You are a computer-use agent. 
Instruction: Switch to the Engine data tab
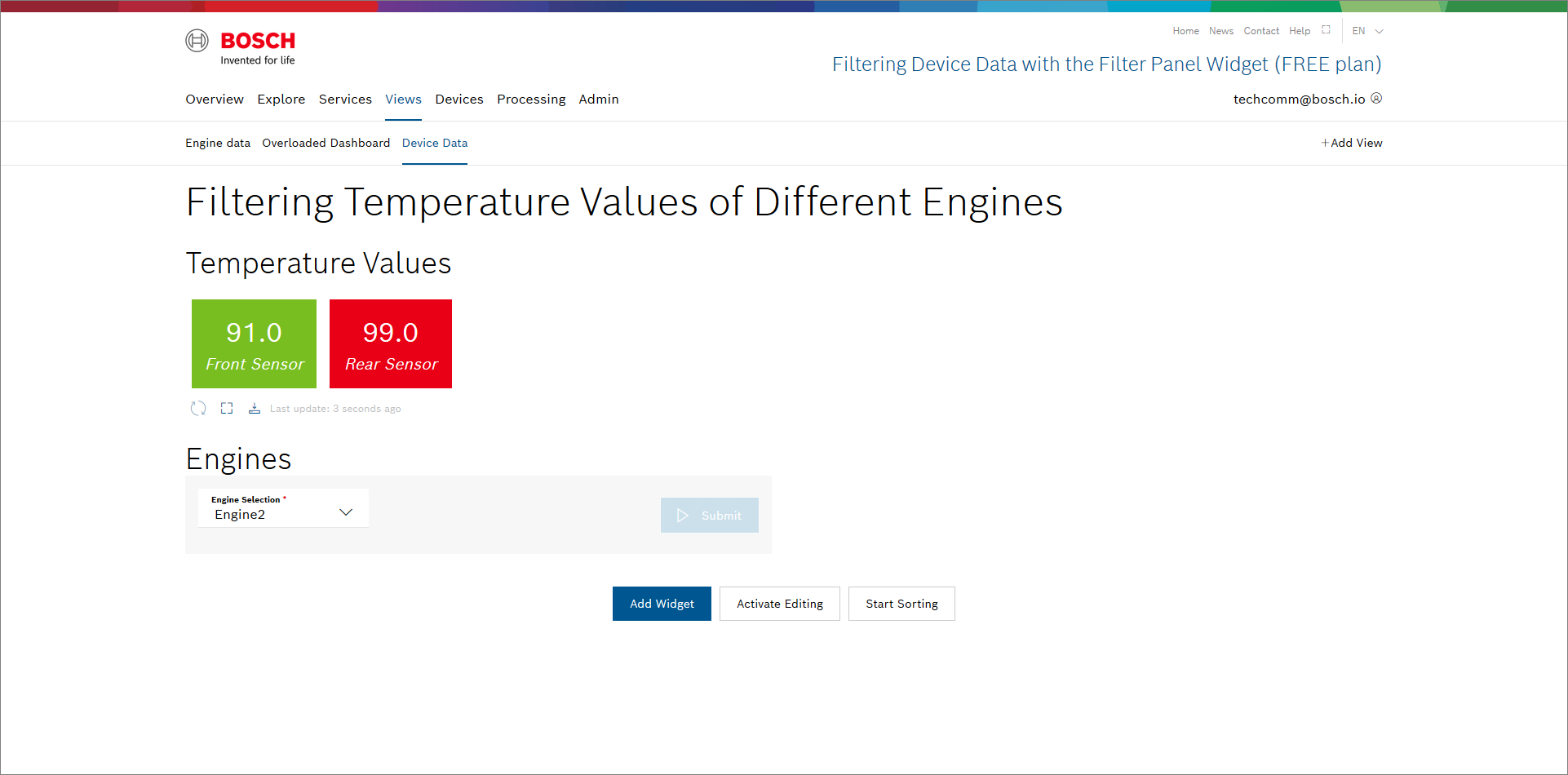pos(218,143)
